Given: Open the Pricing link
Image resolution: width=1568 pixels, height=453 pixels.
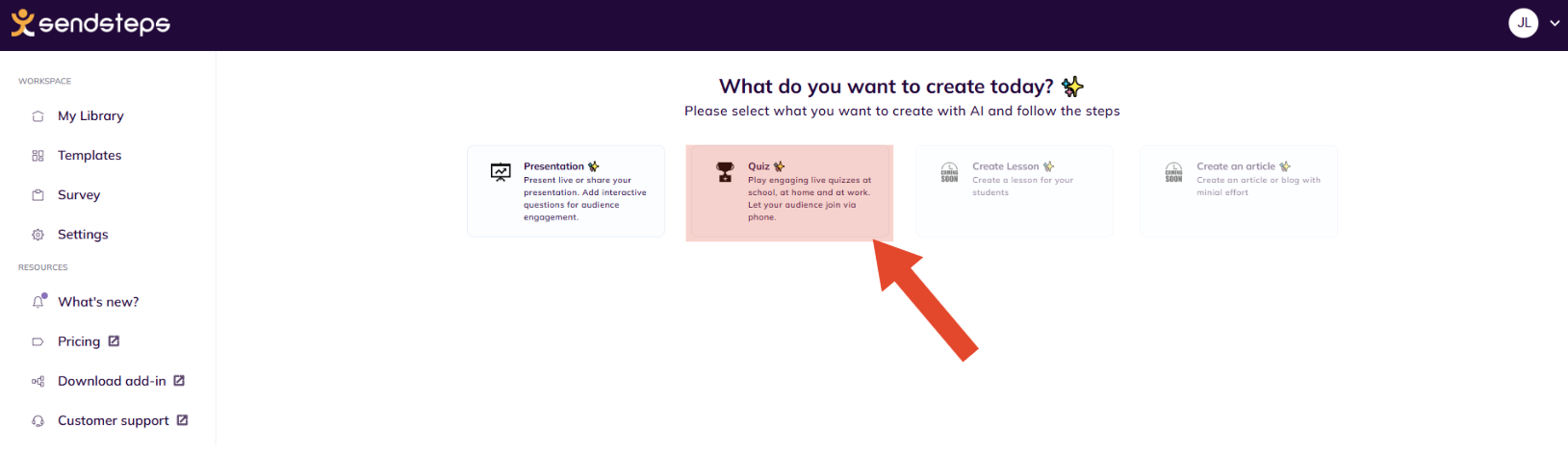Looking at the screenshot, I should click(x=79, y=341).
